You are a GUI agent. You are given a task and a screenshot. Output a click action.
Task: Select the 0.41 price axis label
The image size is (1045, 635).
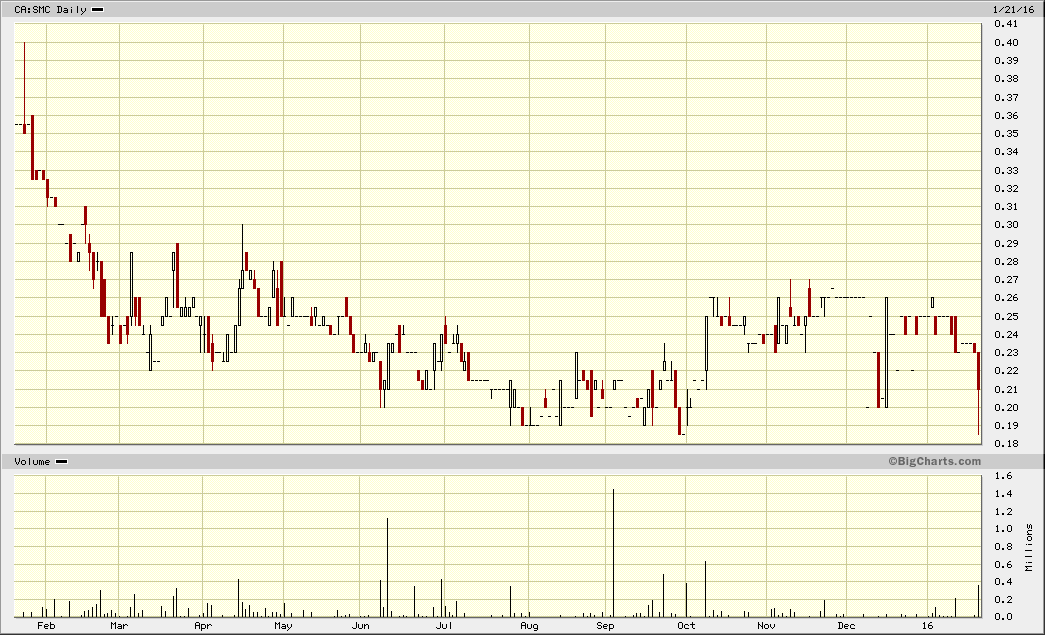[1006, 24]
